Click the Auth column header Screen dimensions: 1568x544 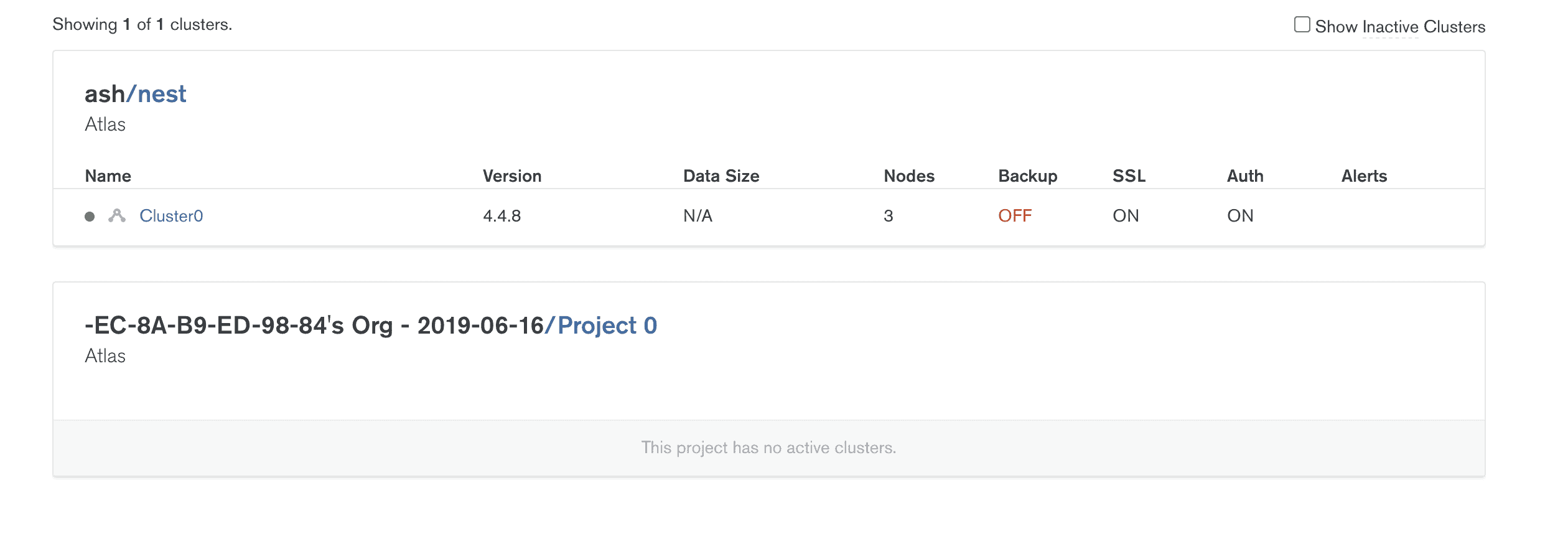[x=1245, y=176]
